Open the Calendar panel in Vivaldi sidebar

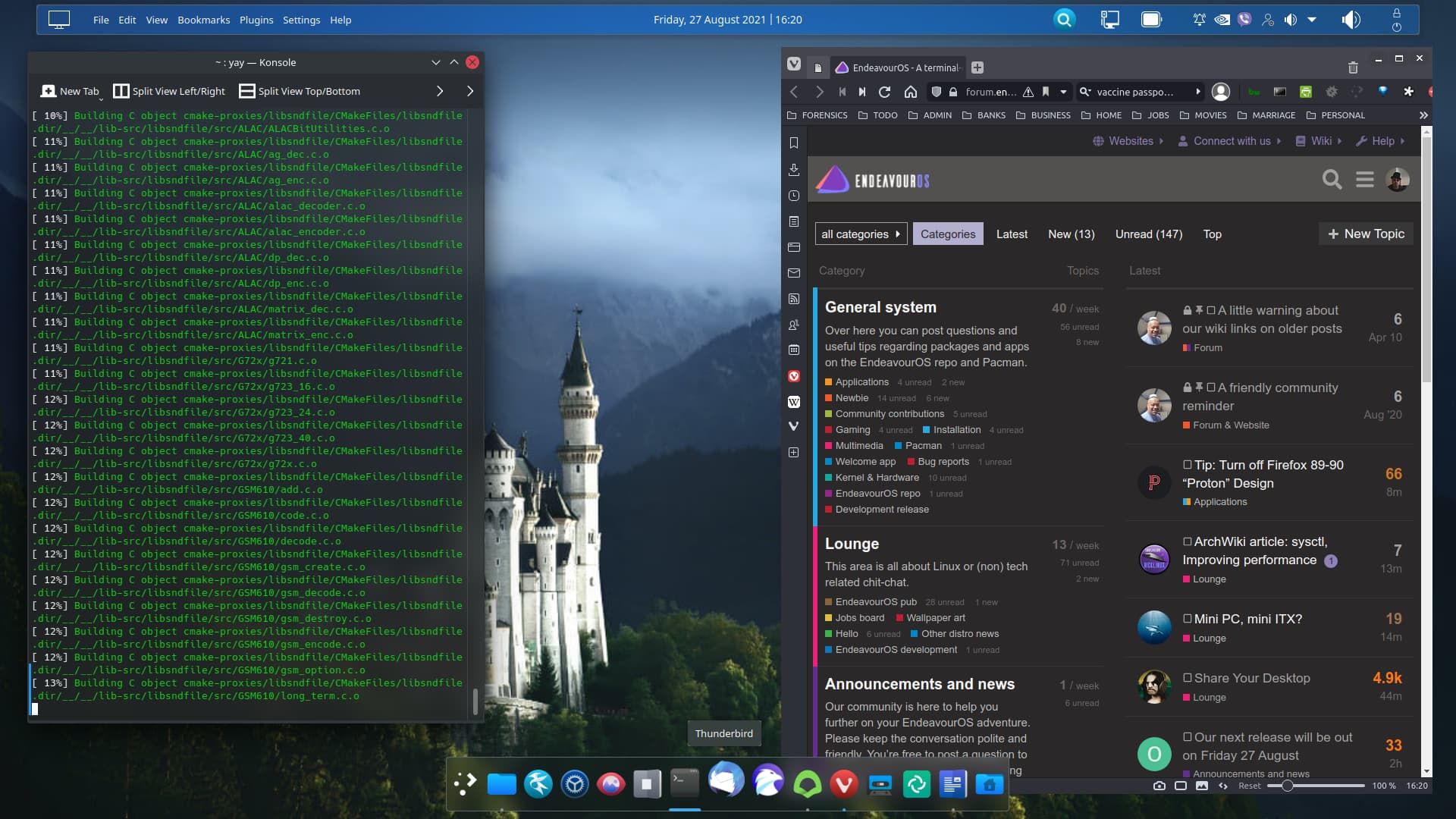coord(794,350)
